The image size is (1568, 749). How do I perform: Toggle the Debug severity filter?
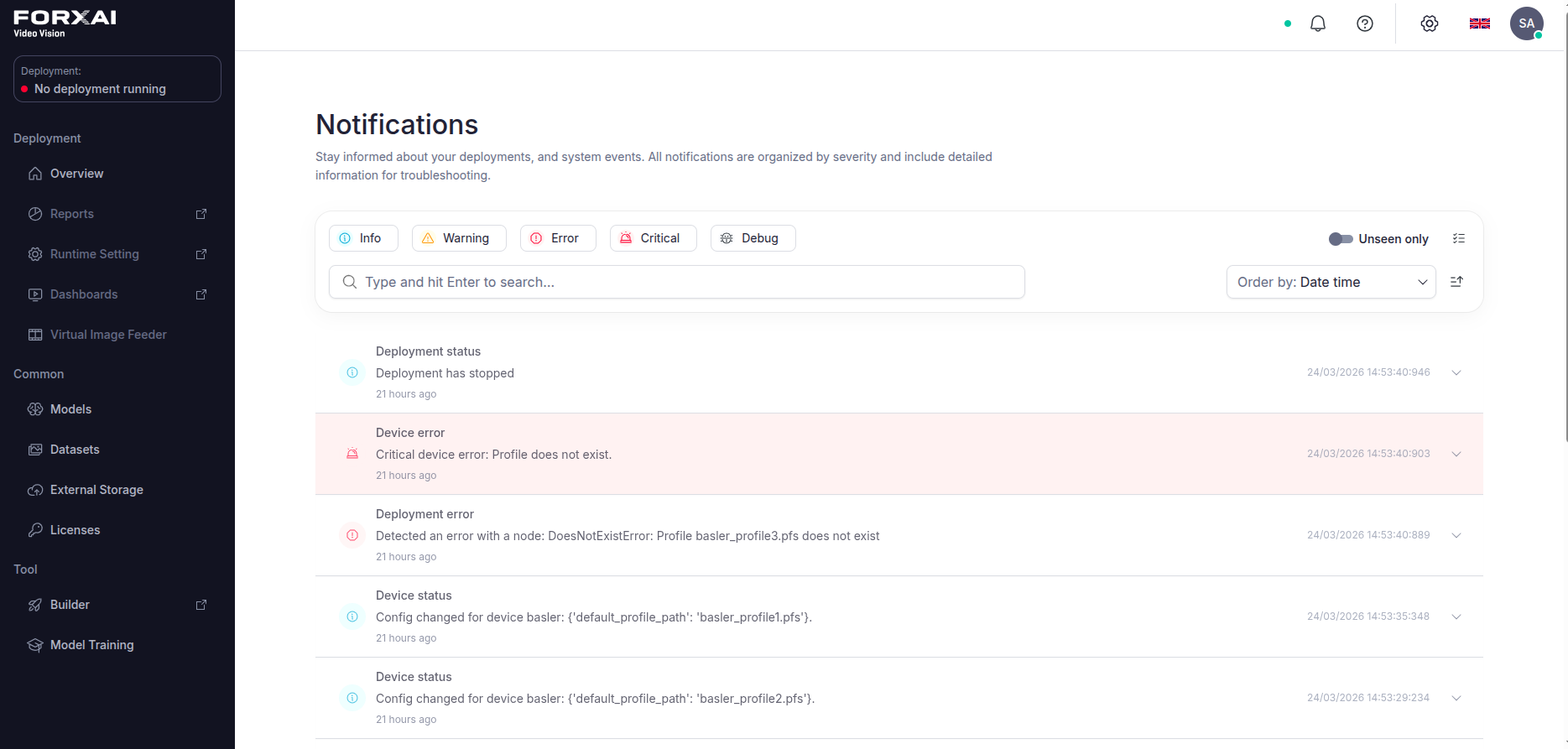(753, 238)
